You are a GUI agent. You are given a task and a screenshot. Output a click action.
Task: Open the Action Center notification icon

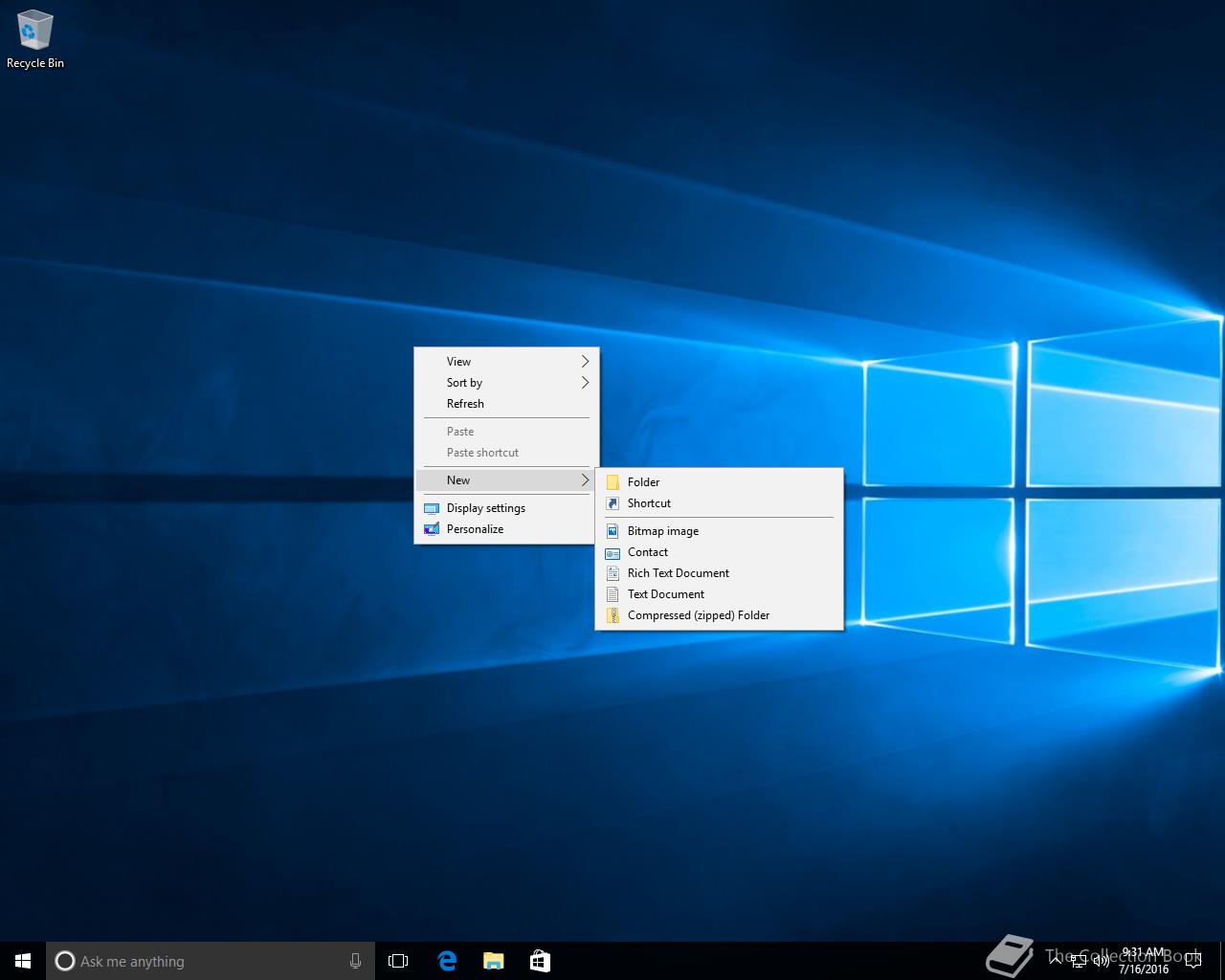1192,961
